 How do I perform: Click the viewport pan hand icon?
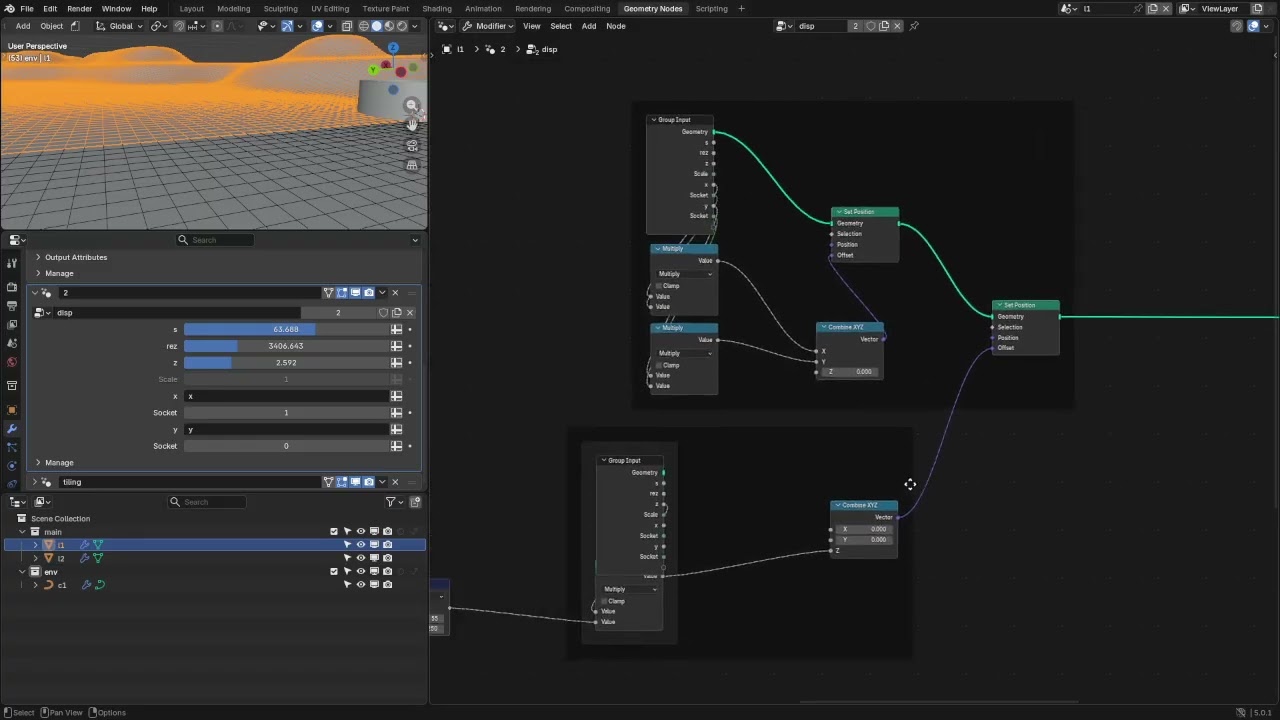click(411, 124)
